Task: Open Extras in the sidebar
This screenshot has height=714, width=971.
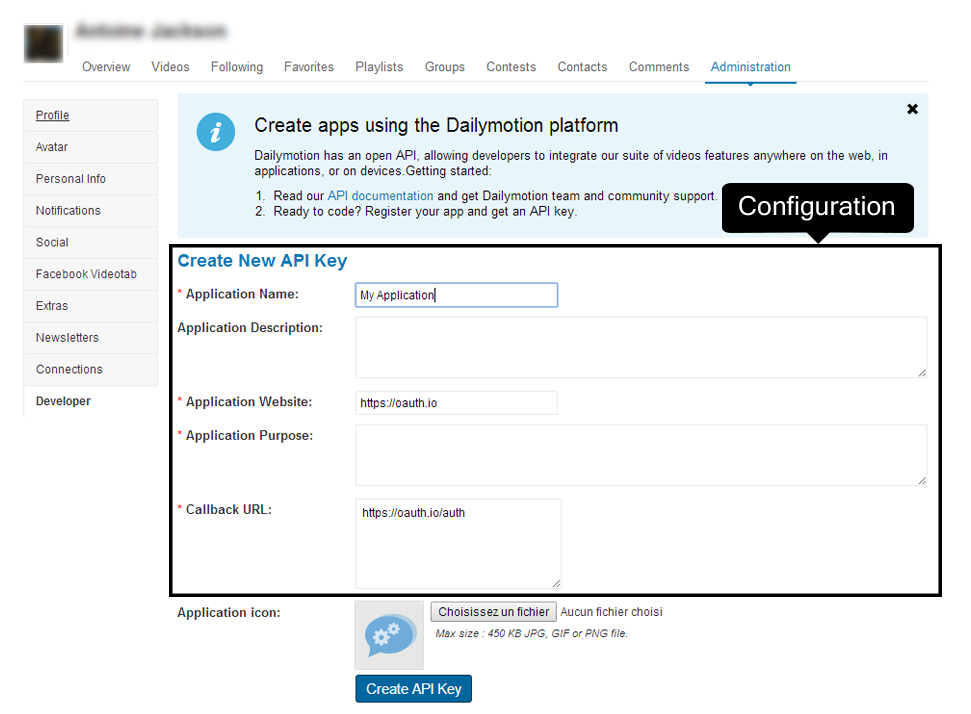Action: (x=90, y=306)
